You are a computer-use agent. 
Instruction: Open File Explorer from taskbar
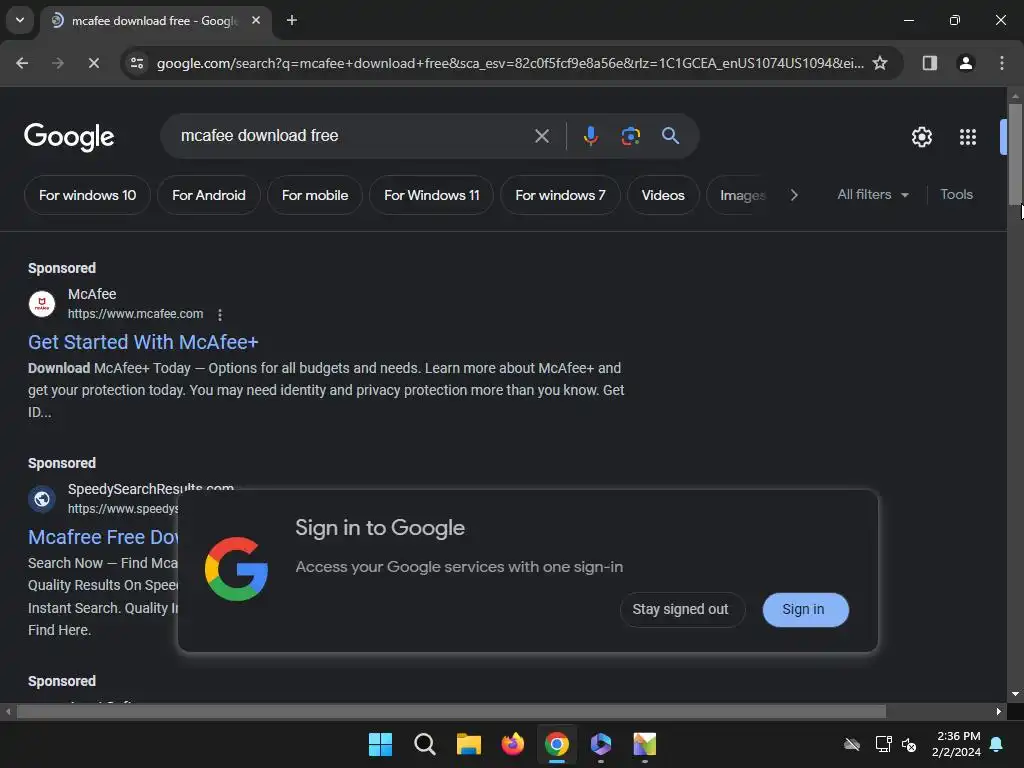click(x=468, y=744)
